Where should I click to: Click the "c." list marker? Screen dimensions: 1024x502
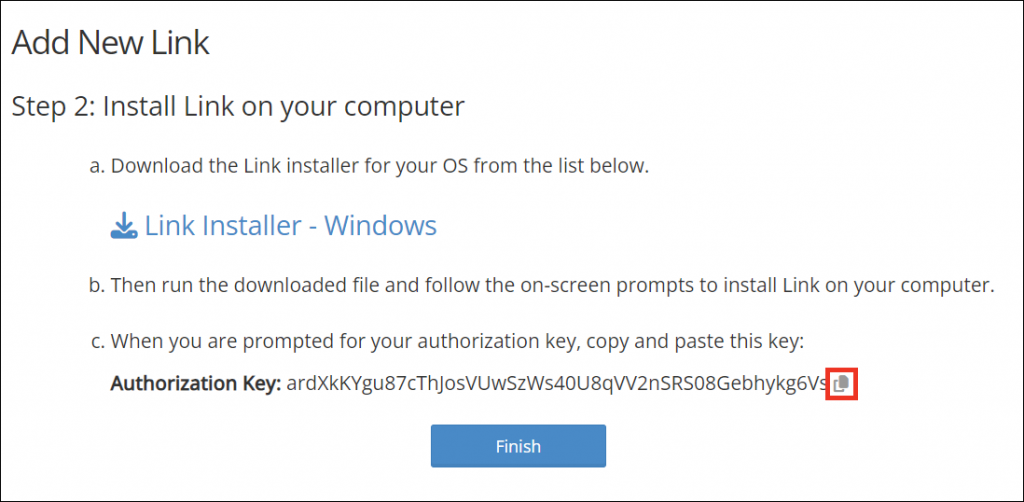pyautogui.click(x=97, y=342)
